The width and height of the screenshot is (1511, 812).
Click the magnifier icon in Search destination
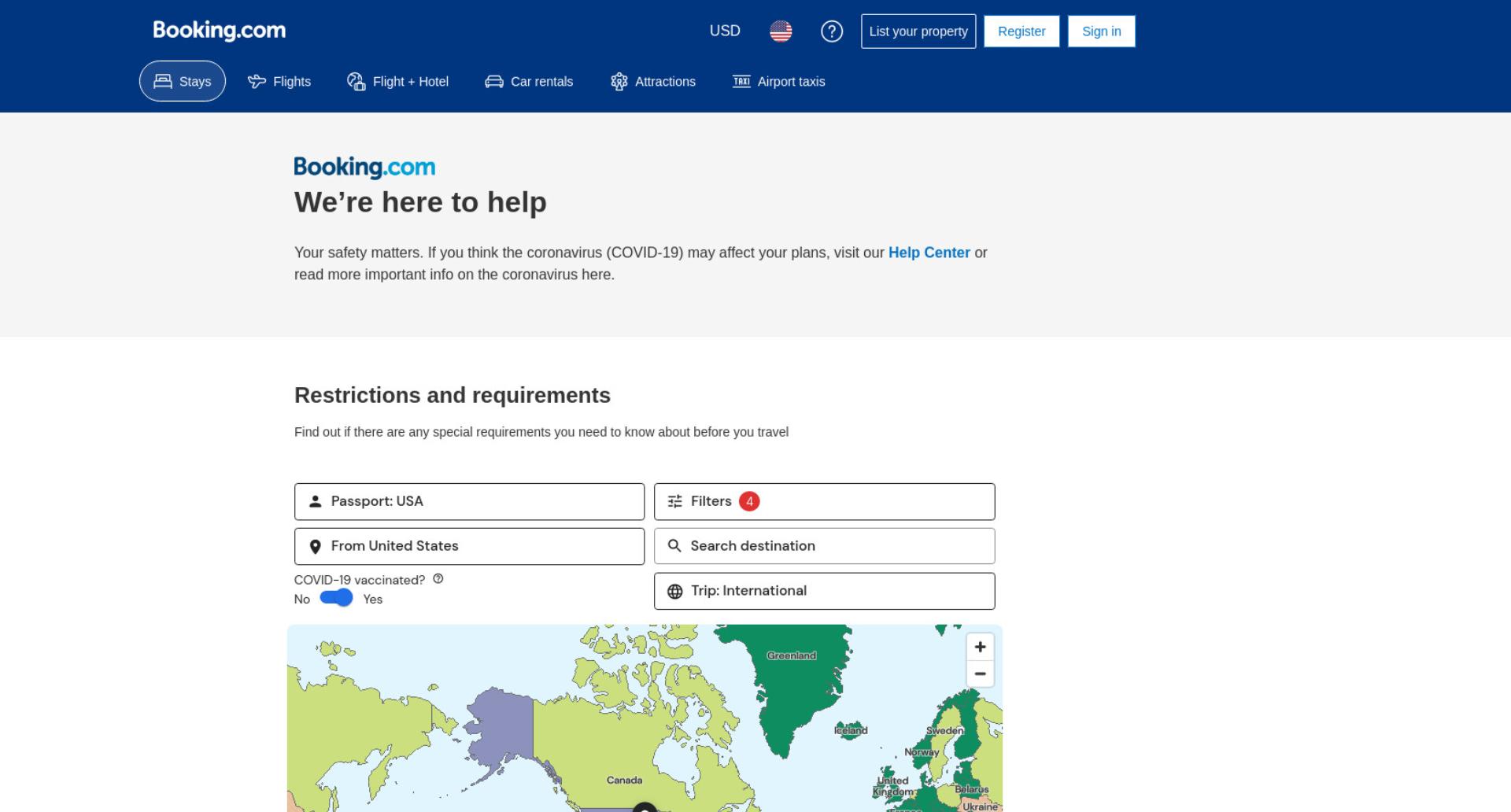point(674,545)
